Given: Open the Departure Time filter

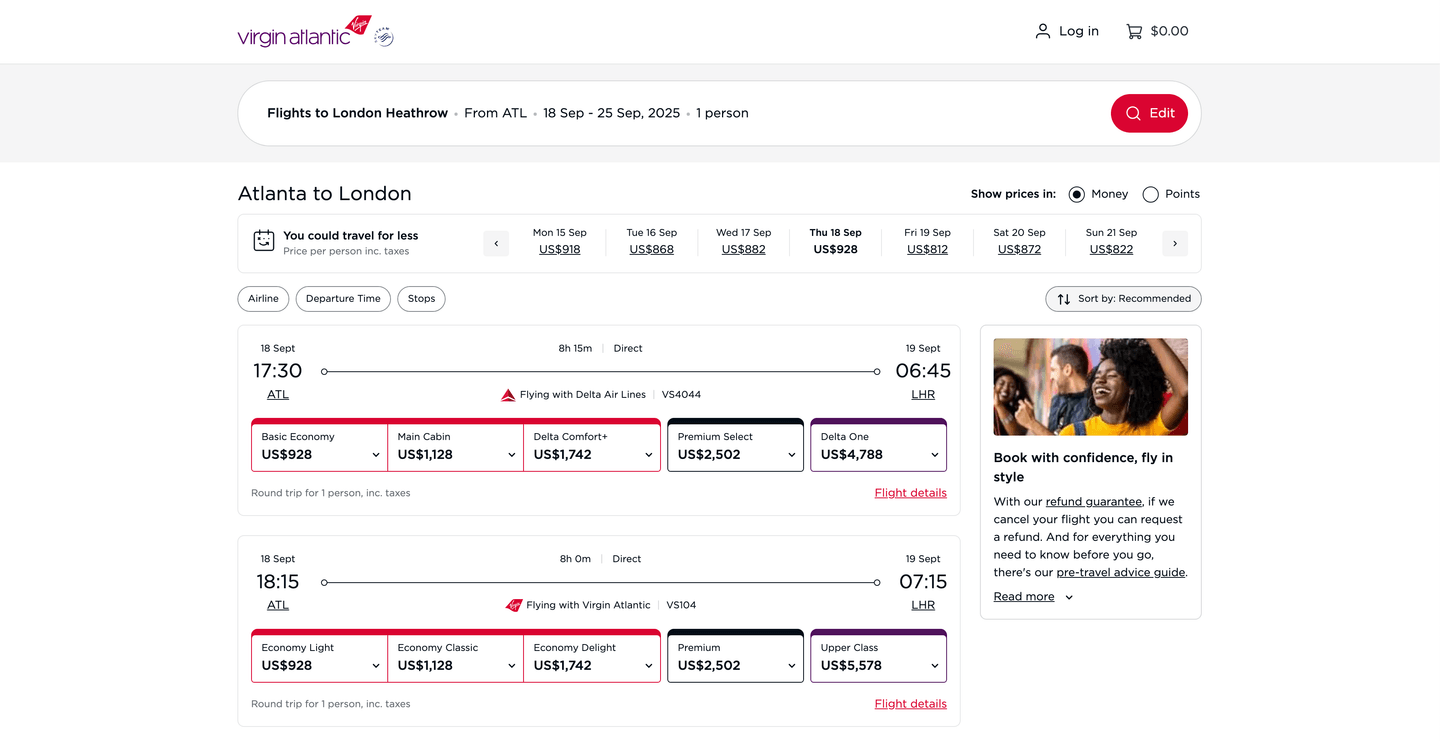Looking at the screenshot, I should tap(343, 299).
